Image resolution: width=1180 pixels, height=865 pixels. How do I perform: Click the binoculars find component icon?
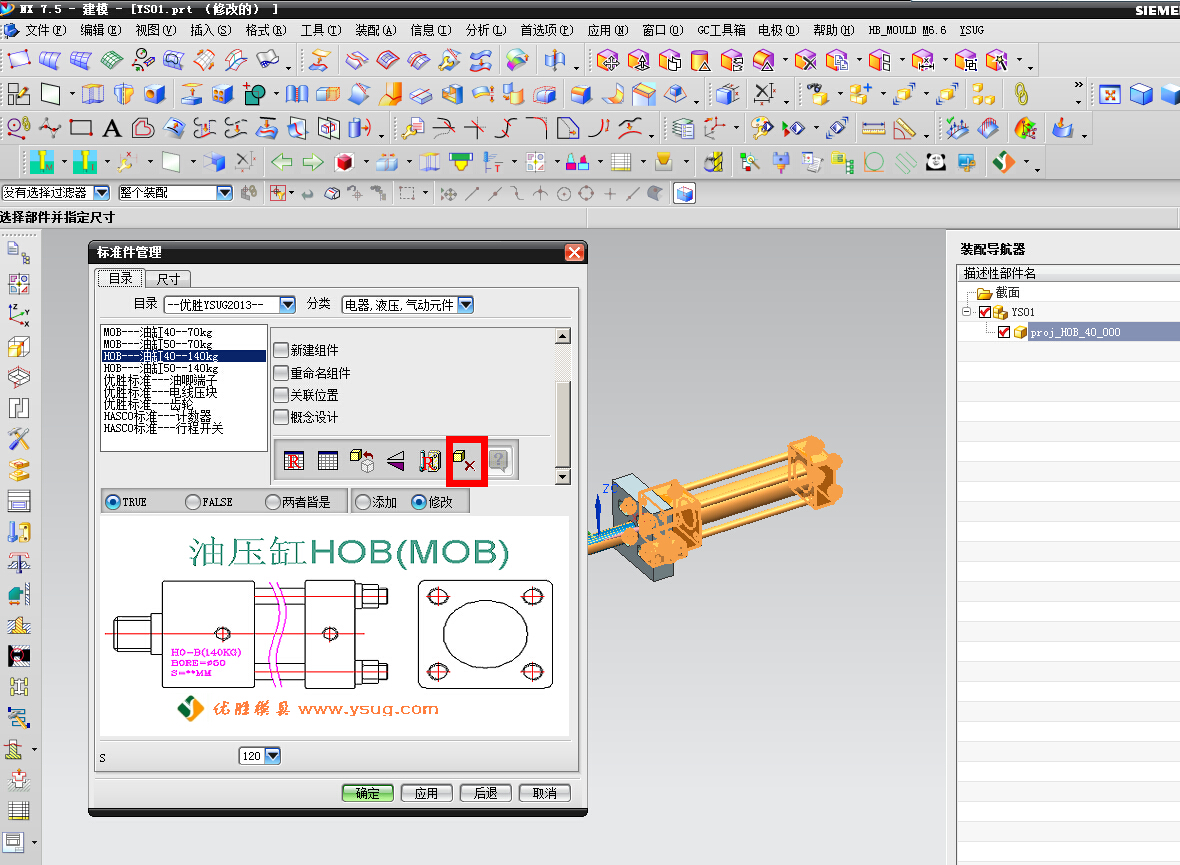(x=817, y=94)
